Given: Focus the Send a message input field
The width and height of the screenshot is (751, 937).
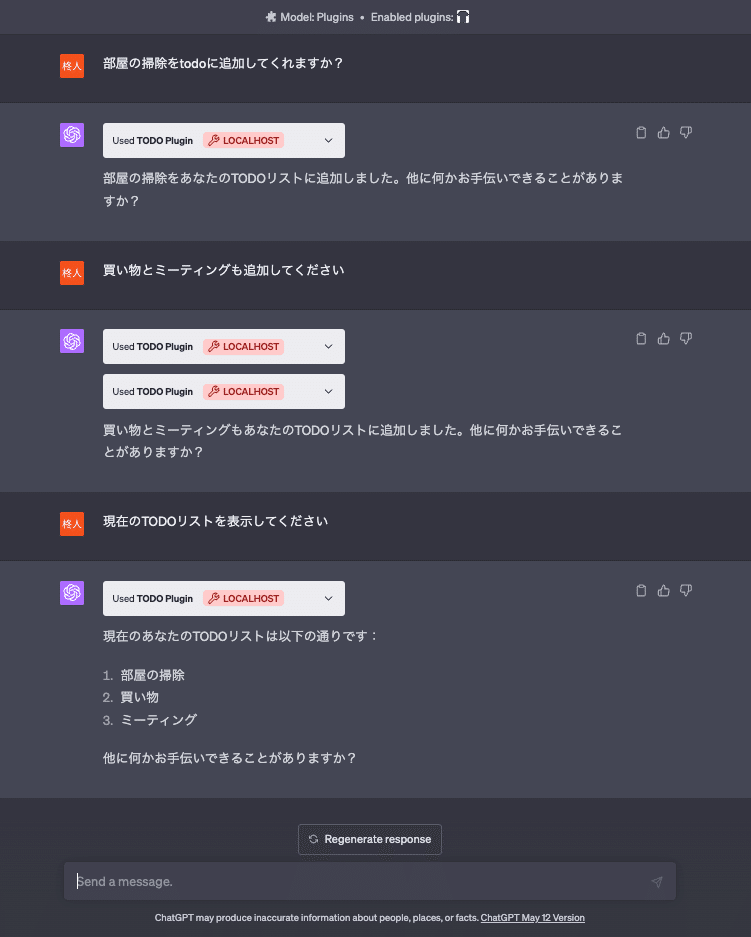Looking at the screenshot, I should (360, 882).
